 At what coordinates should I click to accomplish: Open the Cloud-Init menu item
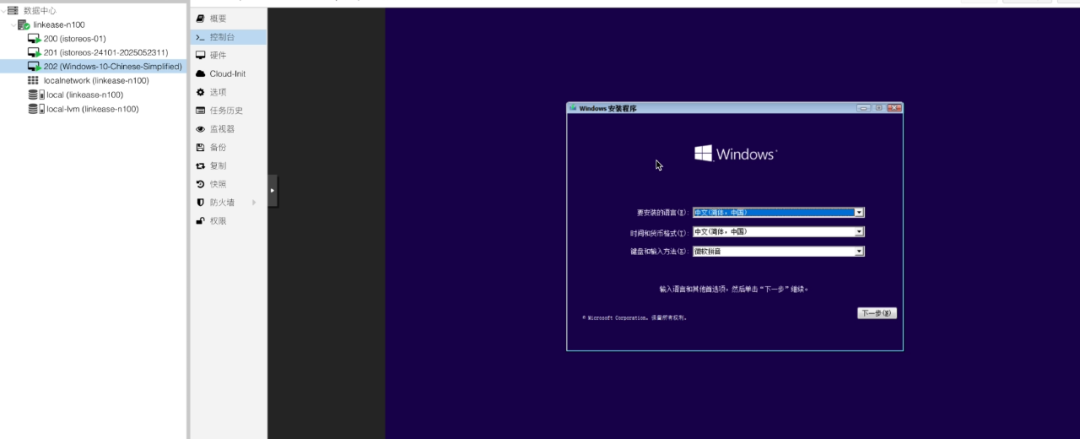point(228,74)
